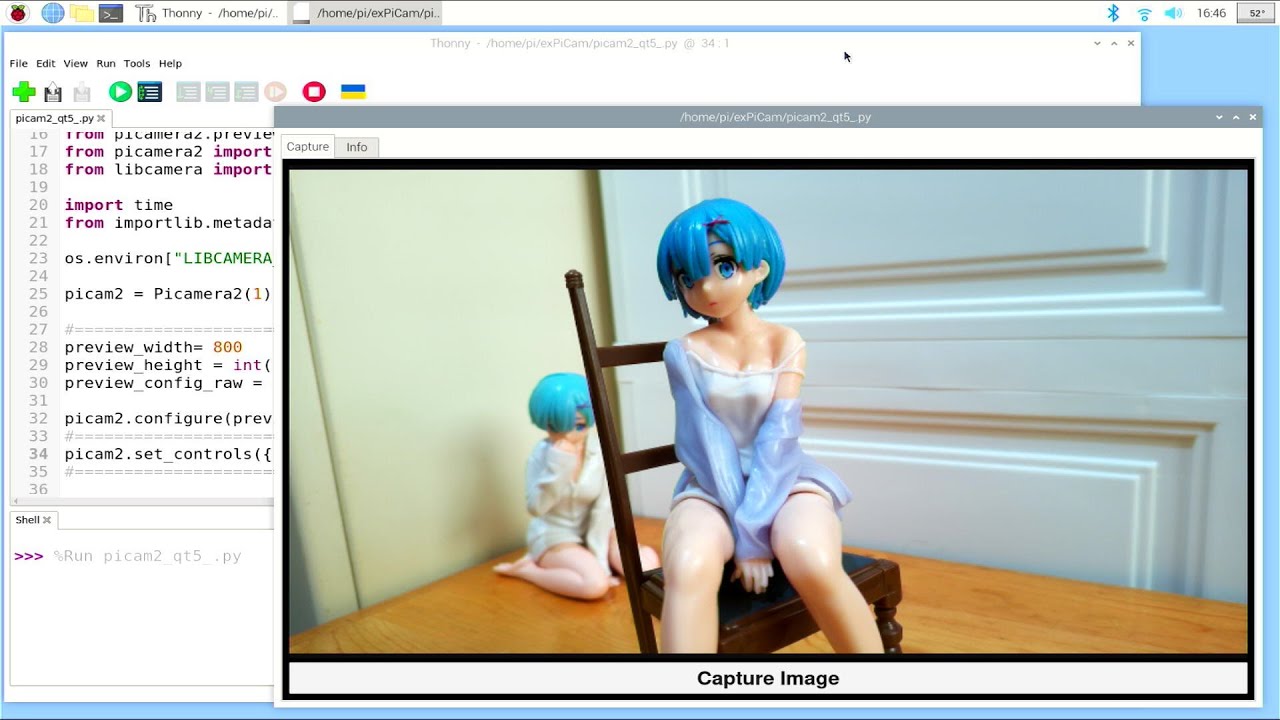Click the camera window title /home/pi/exPiCam/picam2_qt5_.py
The height and width of the screenshot is (720, 1280).
pyautogui.click(x=775, y=117)
